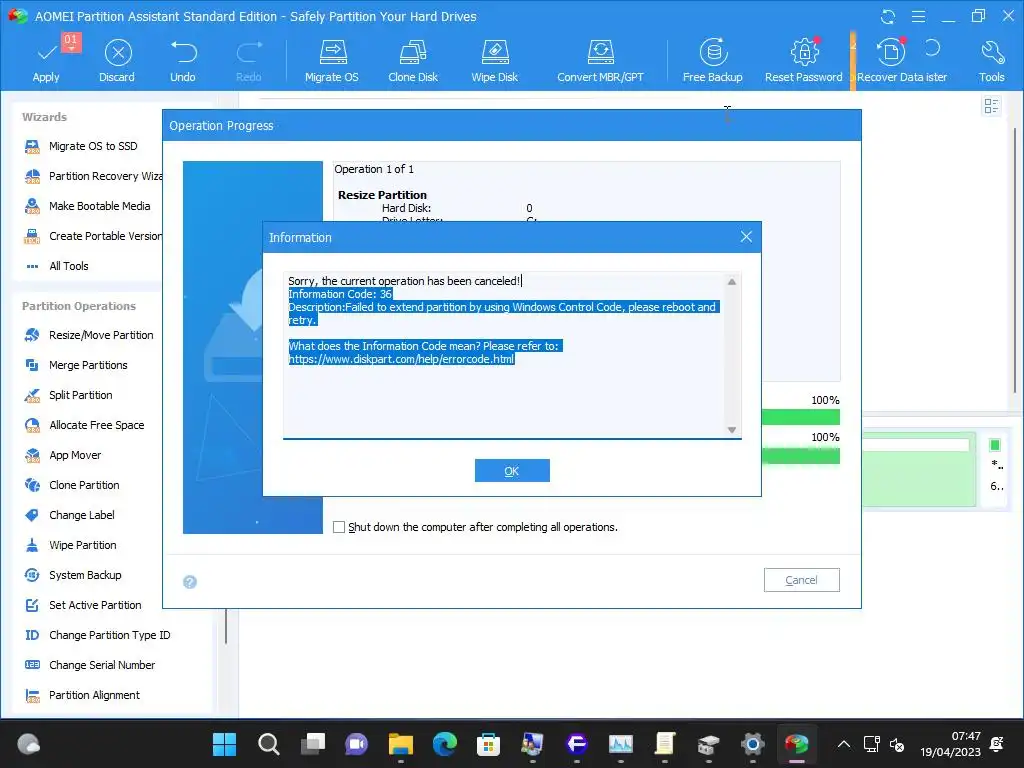Show hidden system tray icons chevron
Screen dimensions: 1024x768
(x=844, y=744)
